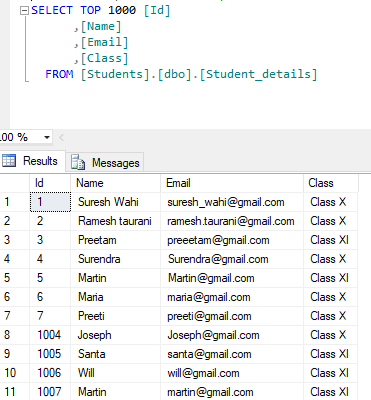Click email suresh_wahi@gmail.com
Viewport: 371px width, 400px height.
(232, 202)
